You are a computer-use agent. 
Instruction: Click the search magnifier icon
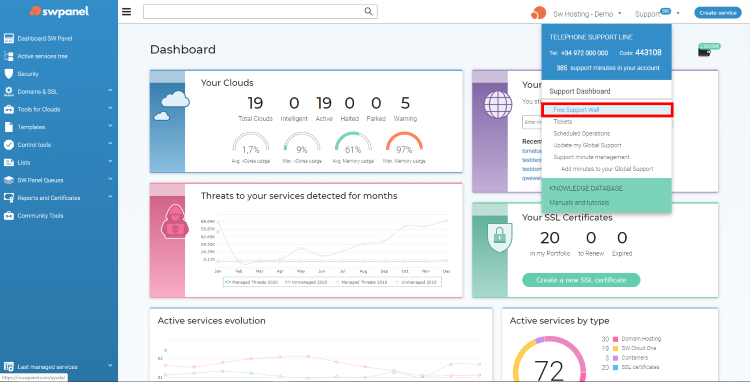point(368,11)
